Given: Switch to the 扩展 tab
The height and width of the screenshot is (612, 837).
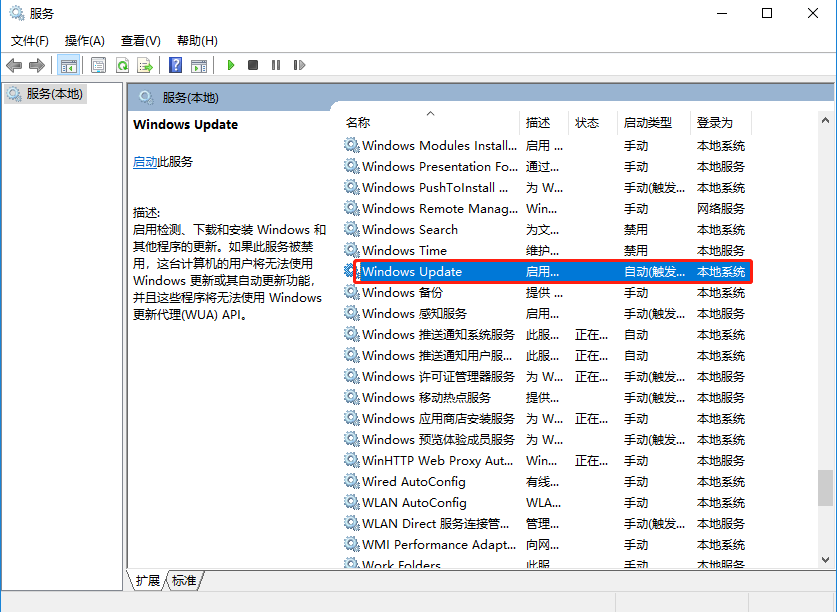Looking at the screenshot, I should pos(147,580).
